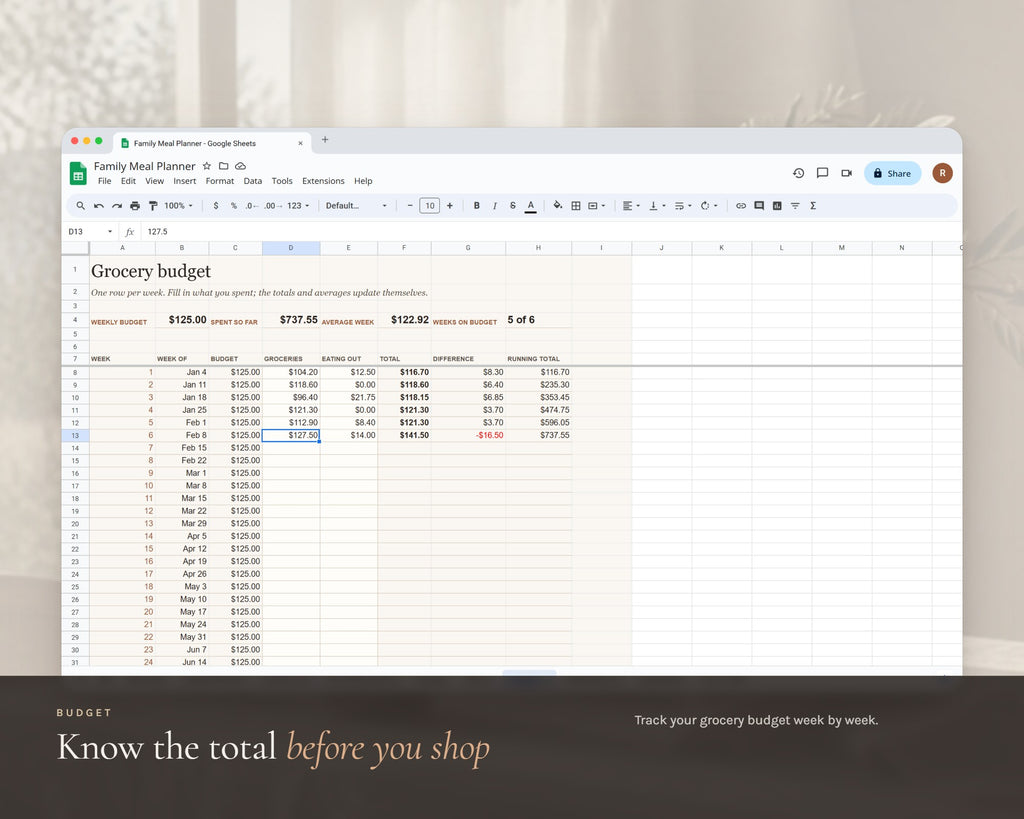This screenshot has width=1024, height=819.
Task: Open the Help menu
Action: click(363, 181)
